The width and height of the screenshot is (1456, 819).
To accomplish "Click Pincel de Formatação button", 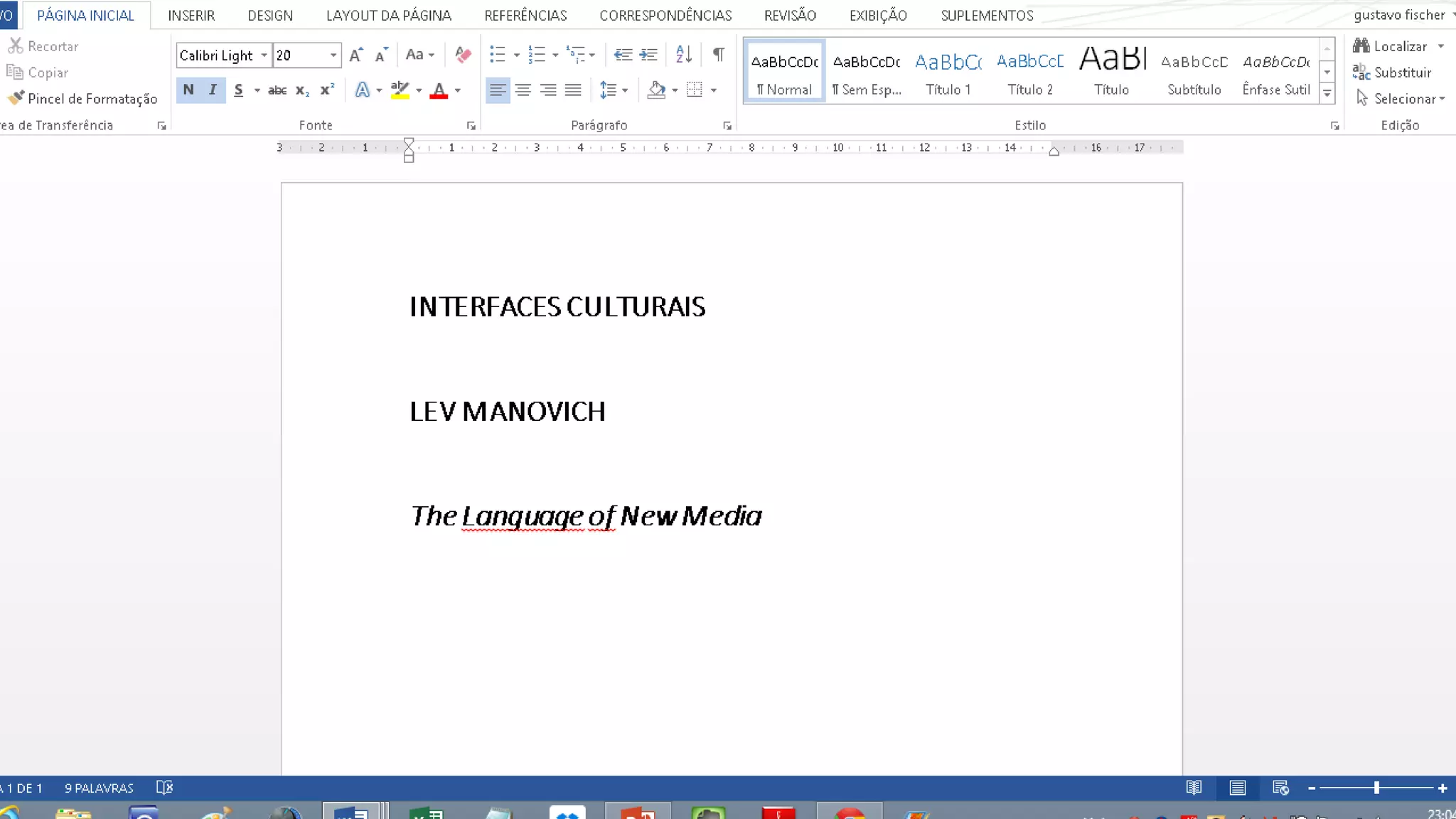I will [x=82, y=99].
